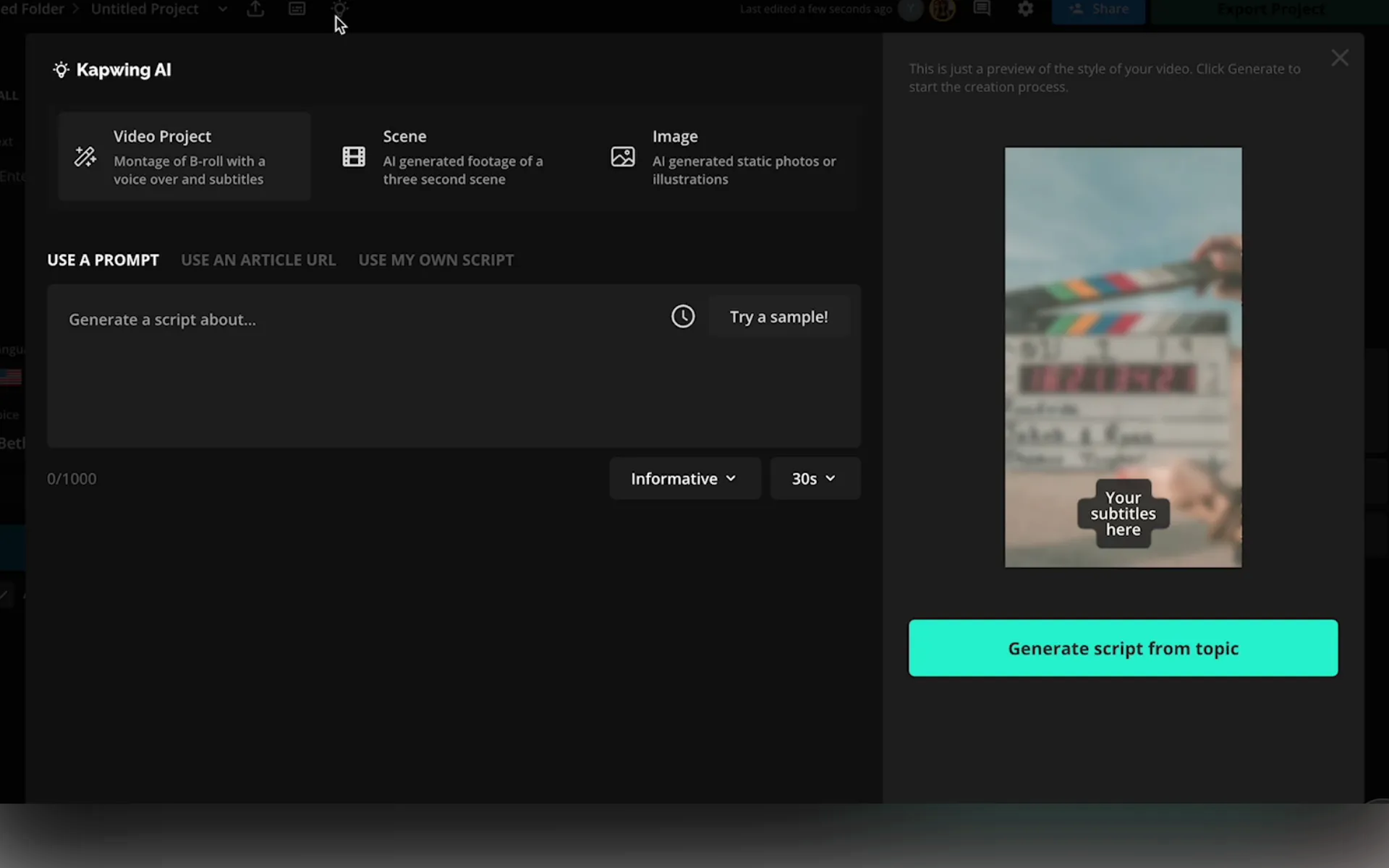Switch to Use an Article URL tab
Viewport: 1389px width, 868px height.
258,260
